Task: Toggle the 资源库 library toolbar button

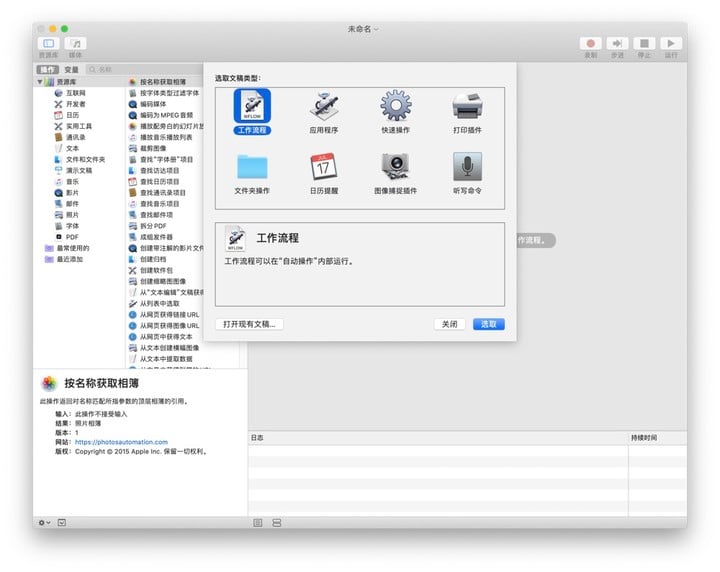Action: [48, 44]
